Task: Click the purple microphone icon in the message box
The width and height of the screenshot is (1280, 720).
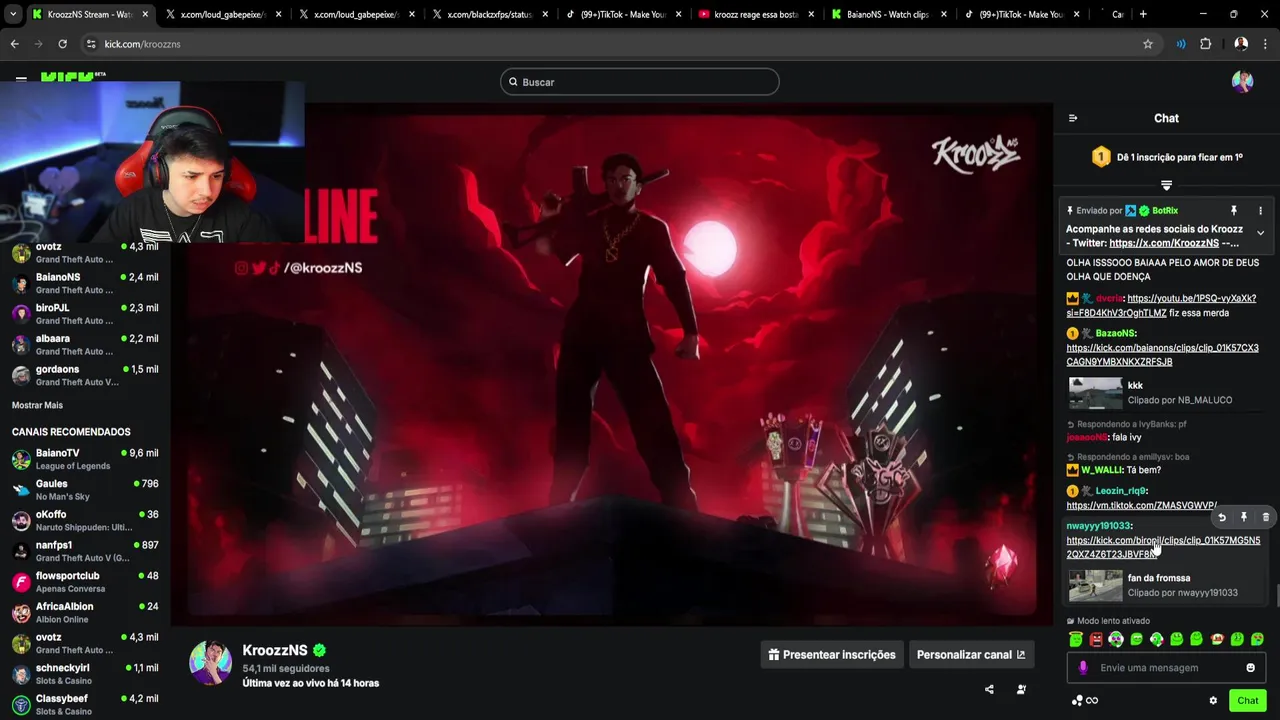Action: 1083,668
